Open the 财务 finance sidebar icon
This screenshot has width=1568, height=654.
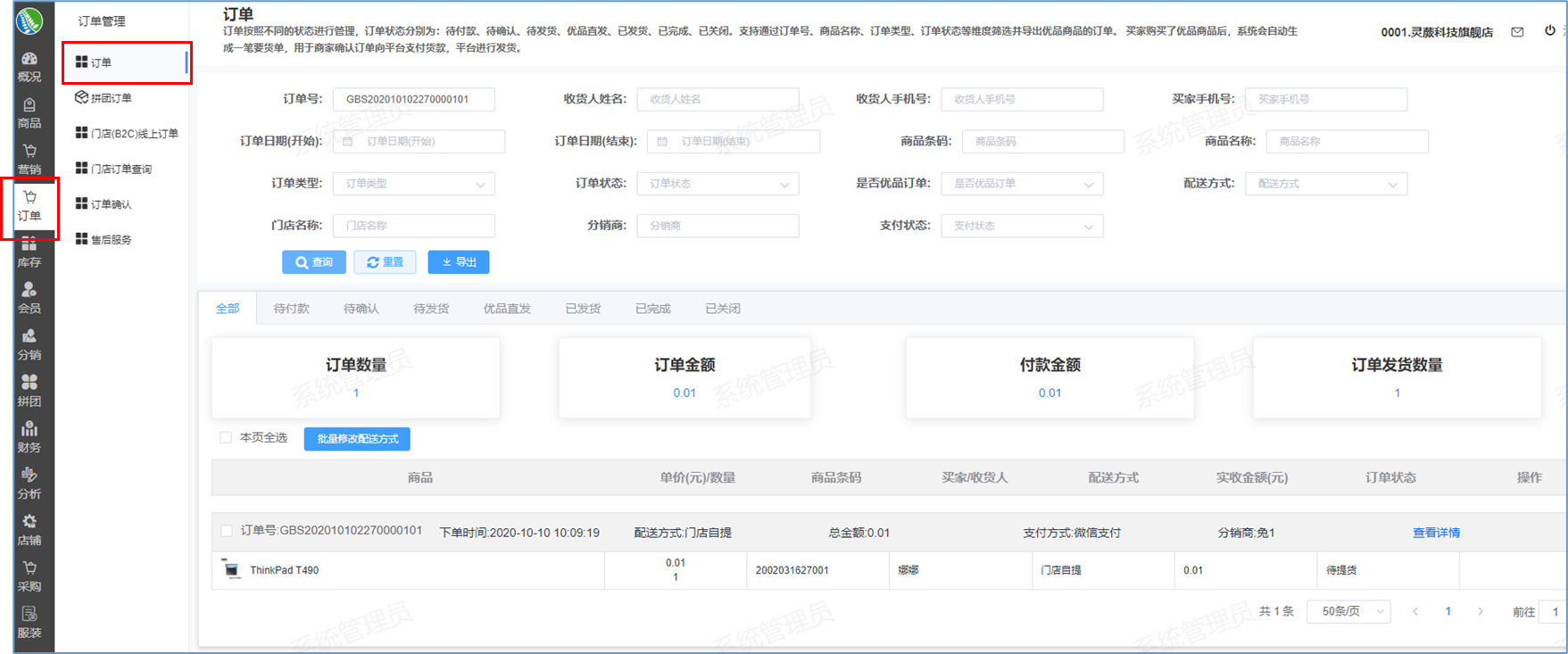(29, 437)
